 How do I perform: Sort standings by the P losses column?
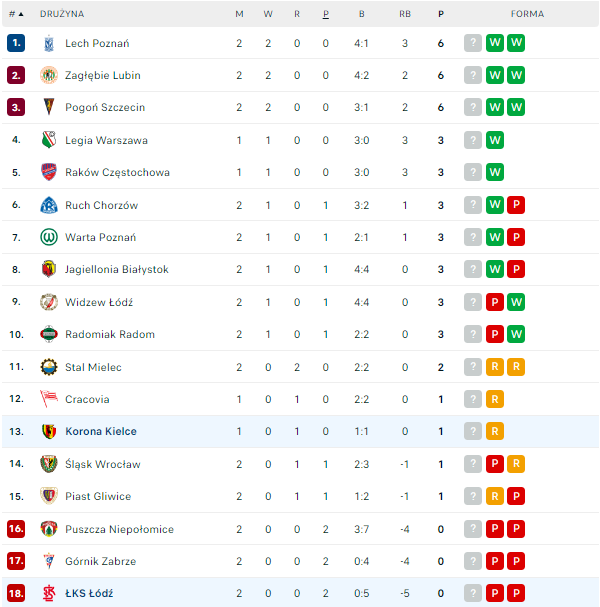(x=326, y=14)
